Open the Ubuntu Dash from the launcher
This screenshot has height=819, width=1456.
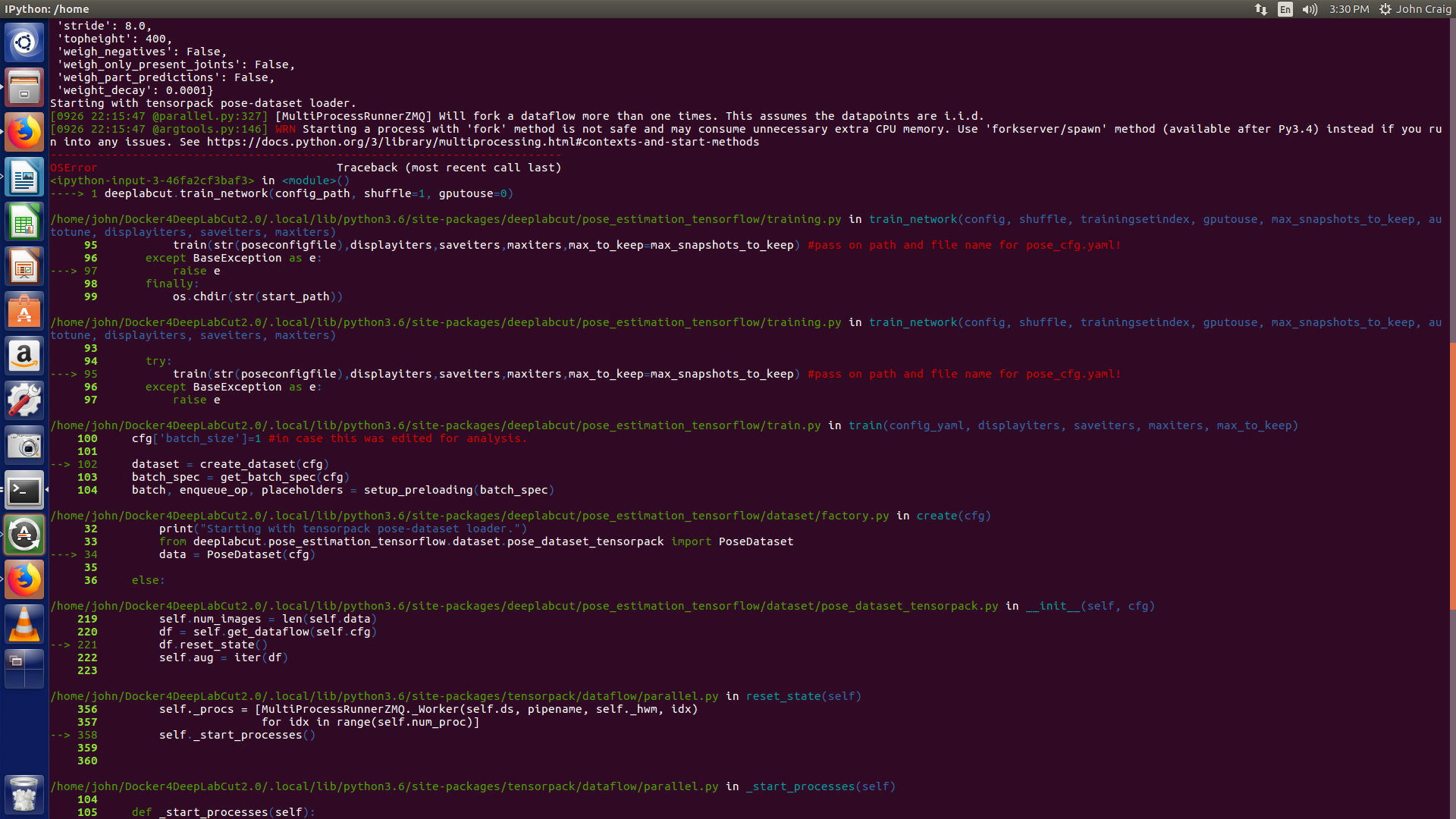tap(25, 42)
